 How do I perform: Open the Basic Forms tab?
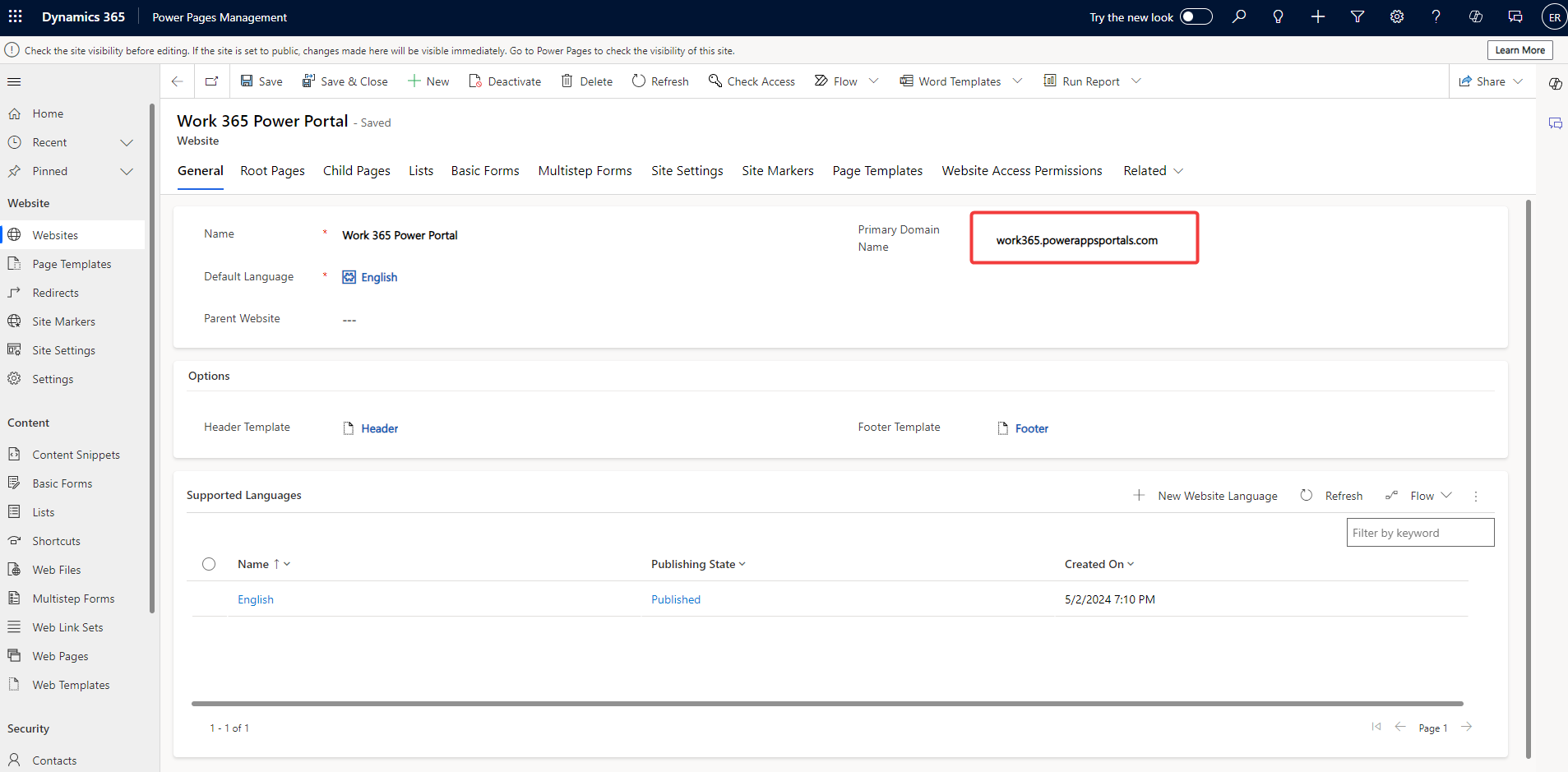(485, 171)
